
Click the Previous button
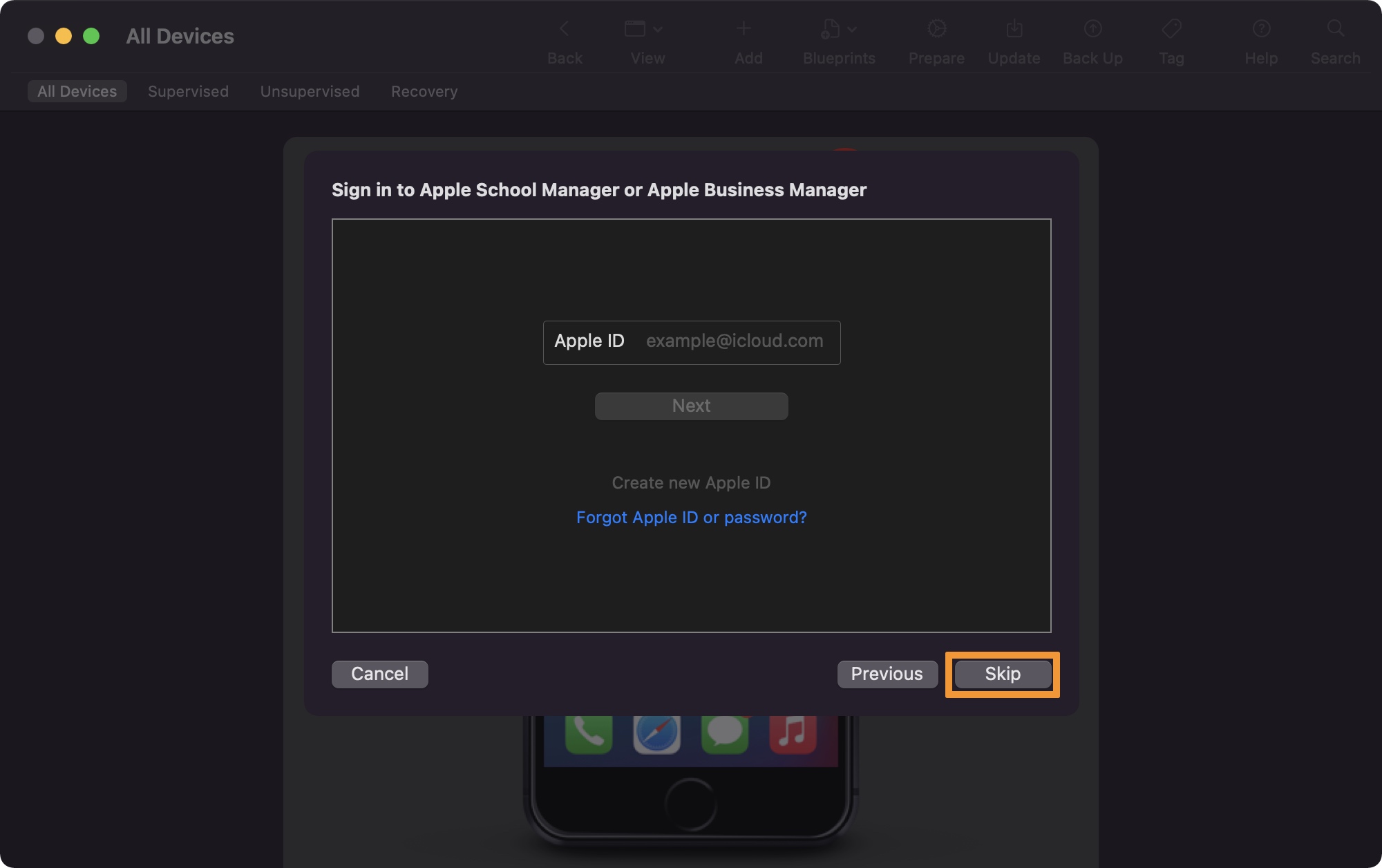click(887, 674)
